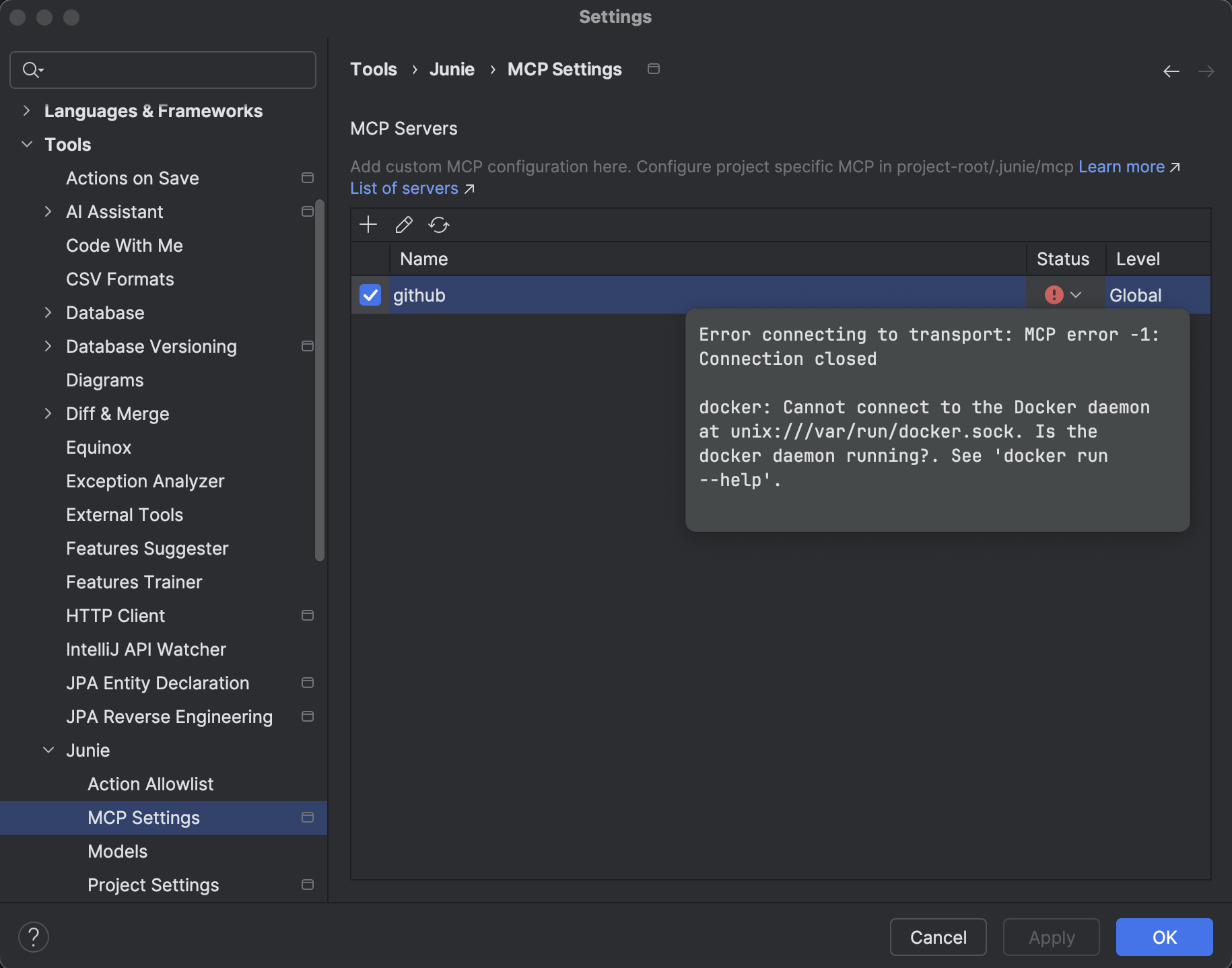Viewport: 1232px width, 968px height.
Task: Go to Tools in the breadcrumb
Action: [373, 69]
